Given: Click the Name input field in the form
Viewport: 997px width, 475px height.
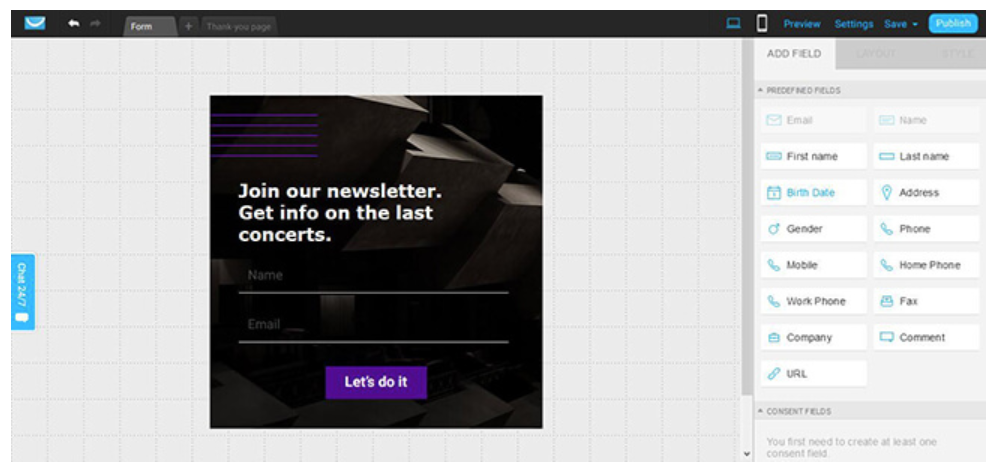Looking at the screenshot, I should [x=373, y=276].
